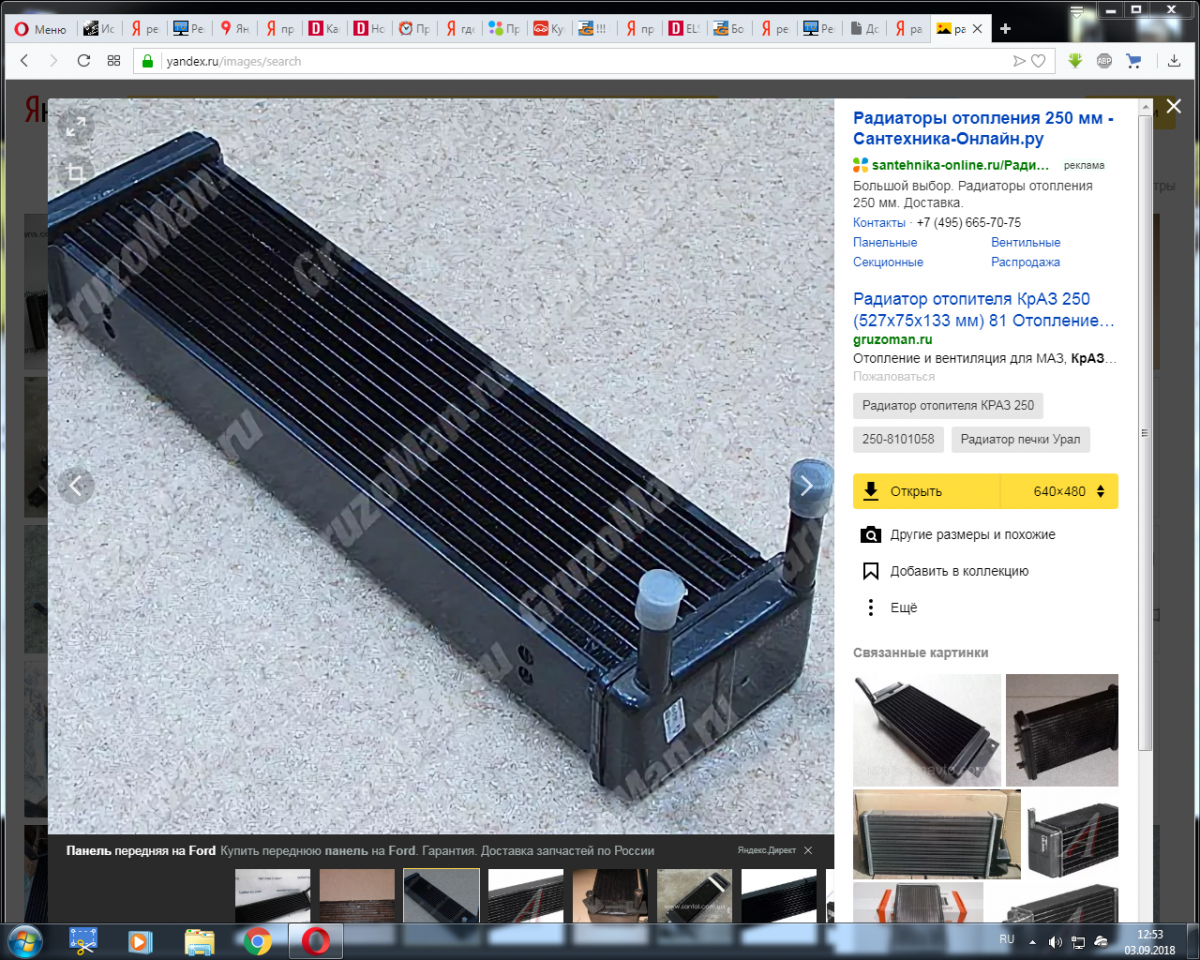Go to the next image arrow
Screen dimensions: 1200x960
(x=806, y=486)
